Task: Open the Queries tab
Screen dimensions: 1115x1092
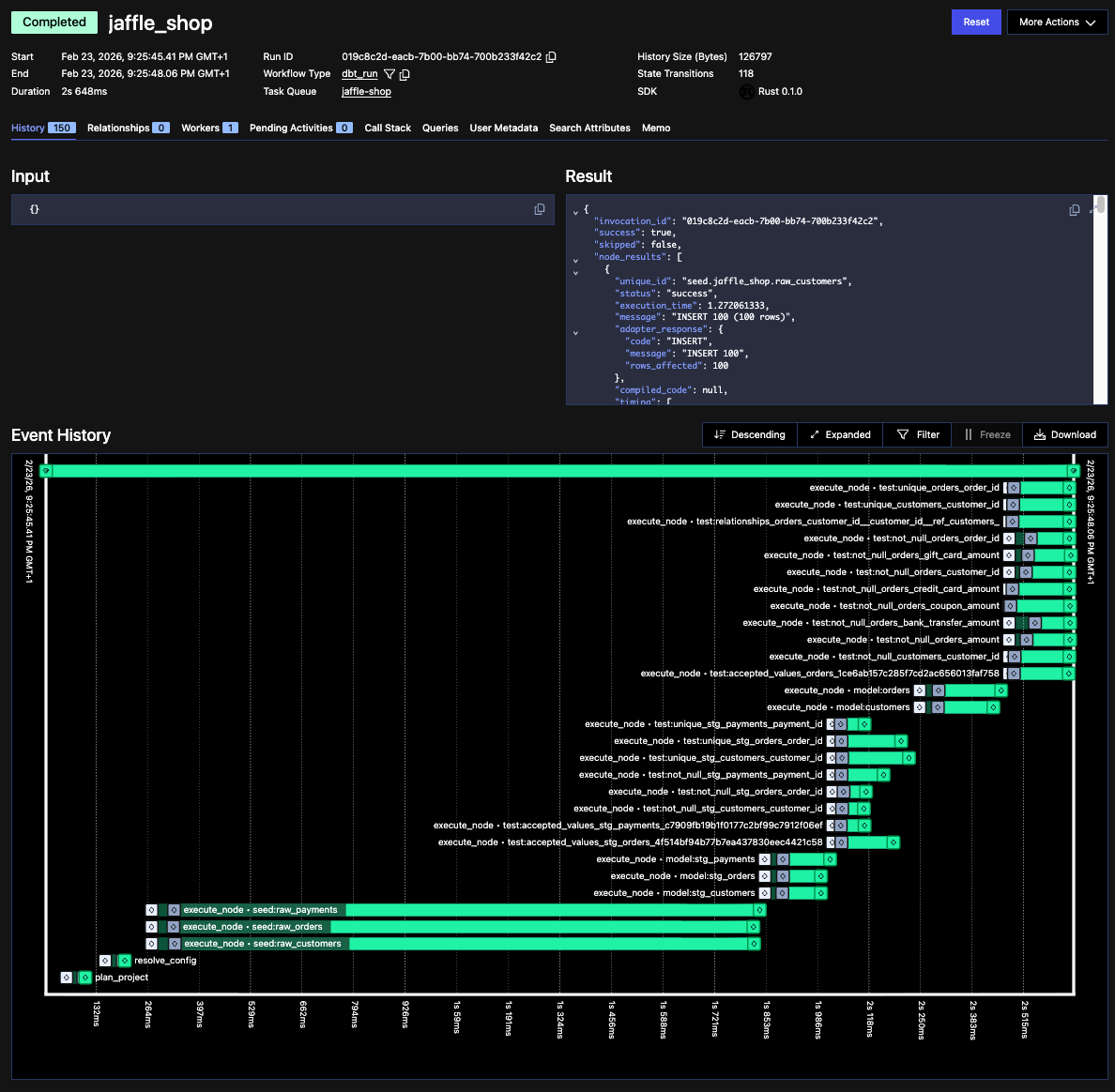Action: point(440,128)
